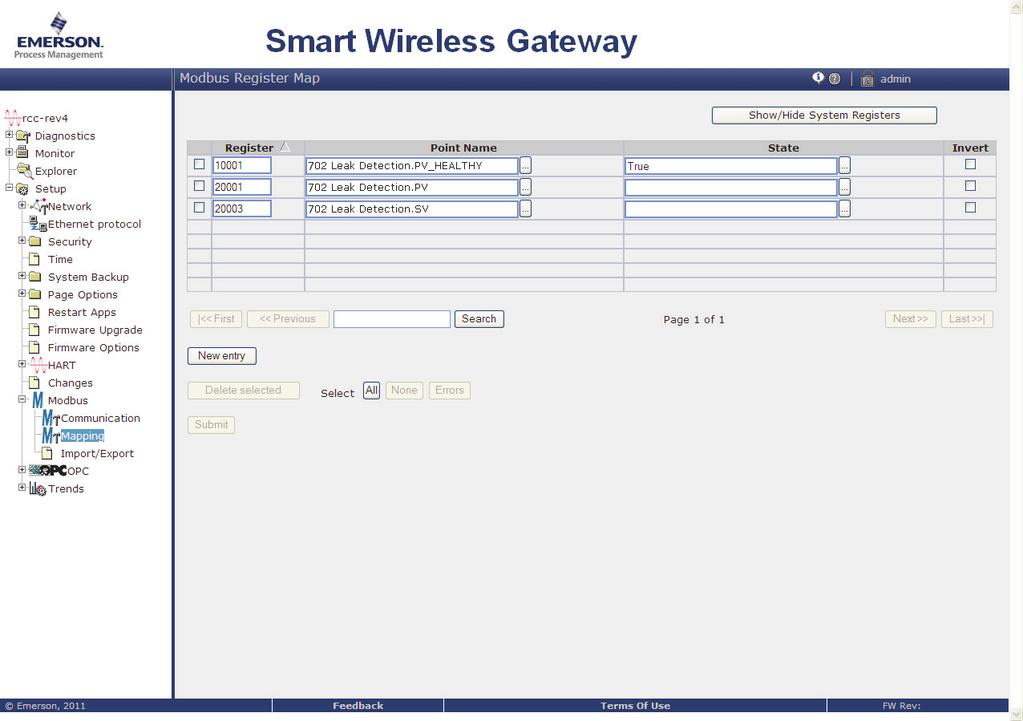Click the Security folder icon
The width and height of the screenshot is (1023, 721).
35,241
